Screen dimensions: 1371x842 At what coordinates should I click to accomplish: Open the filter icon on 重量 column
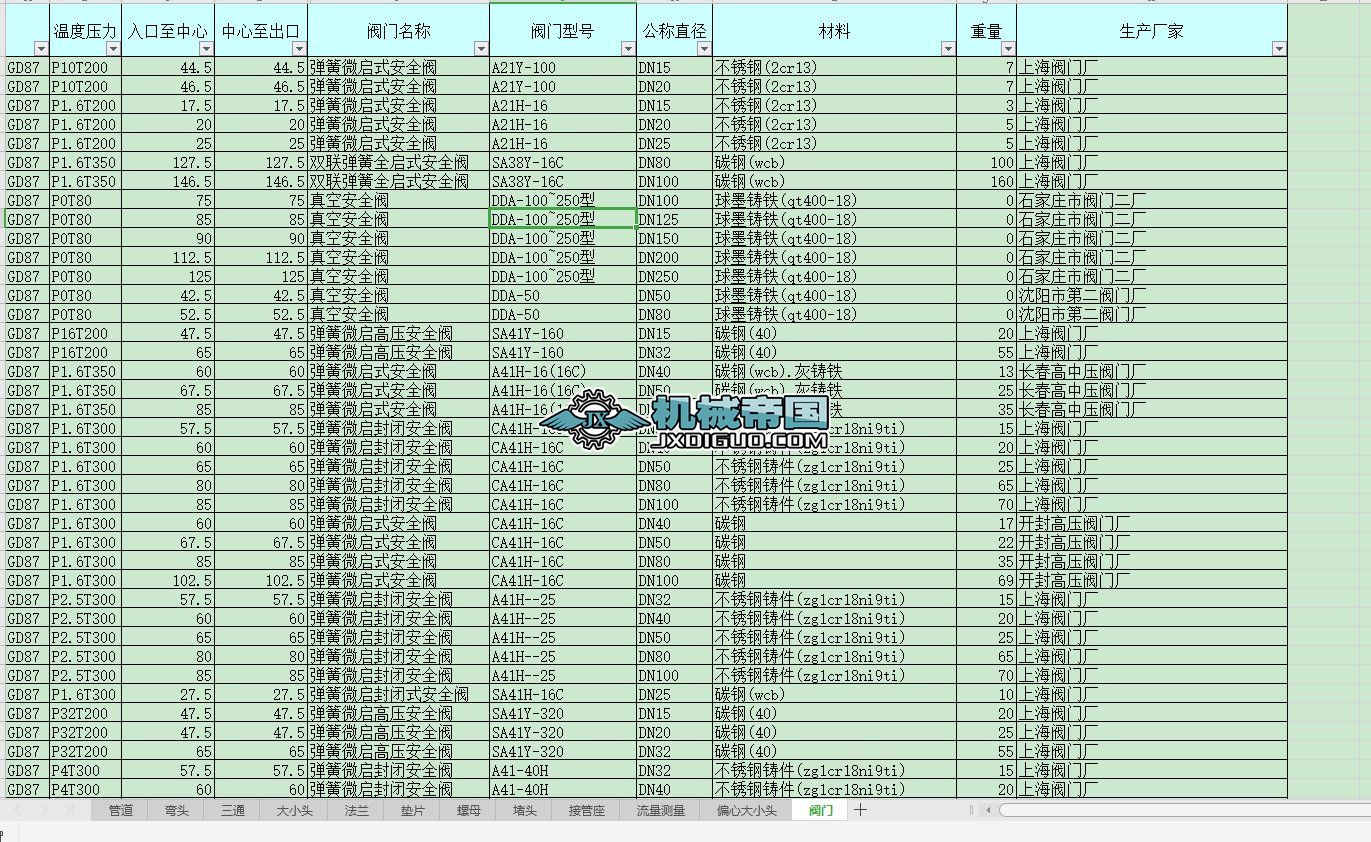[x=1007, y=48]
